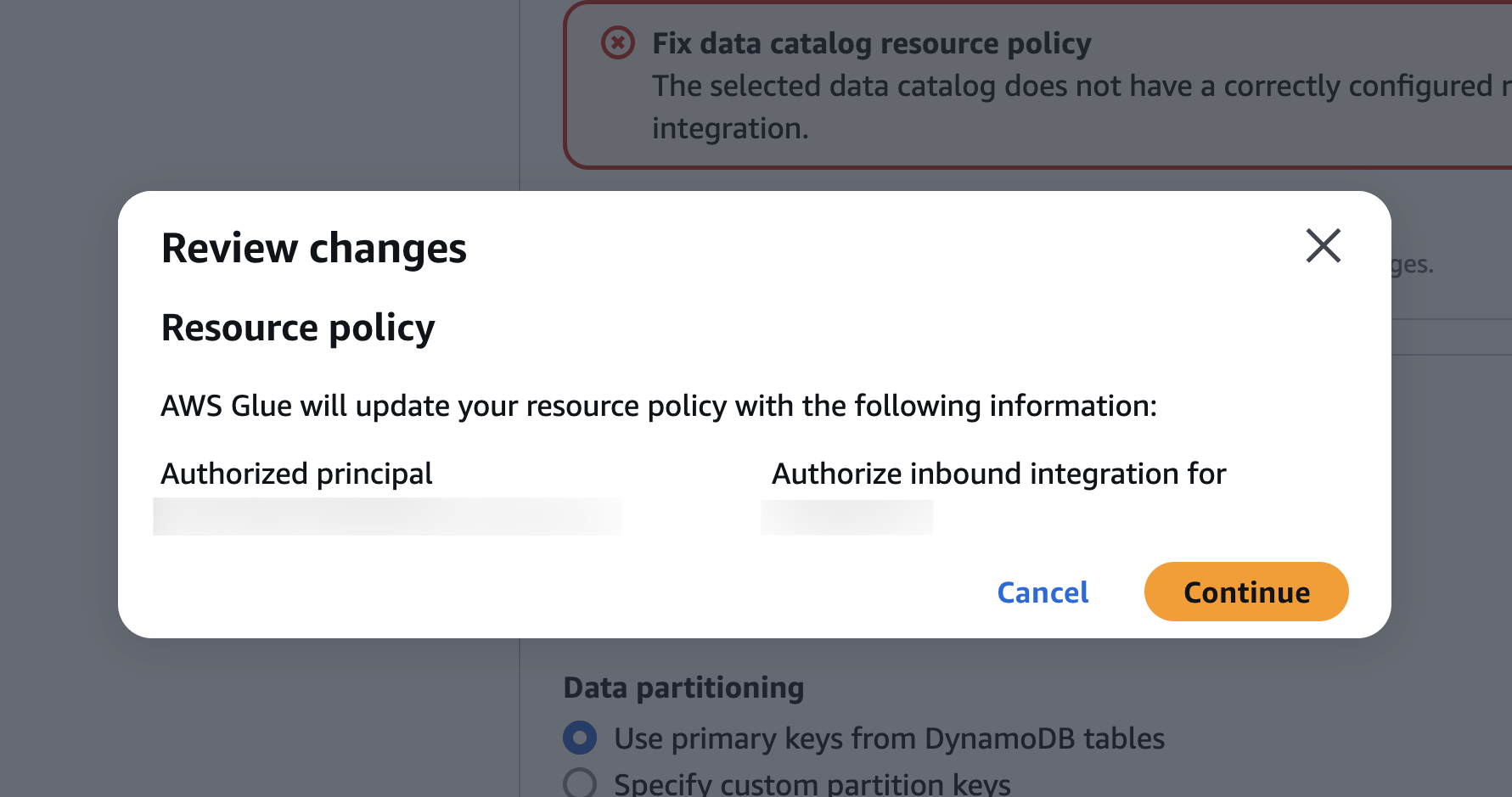The height and width of the screenshot is (797, 1512).
Task: Click the redacted Authorized principal value
Action: (x=387, y=516)
